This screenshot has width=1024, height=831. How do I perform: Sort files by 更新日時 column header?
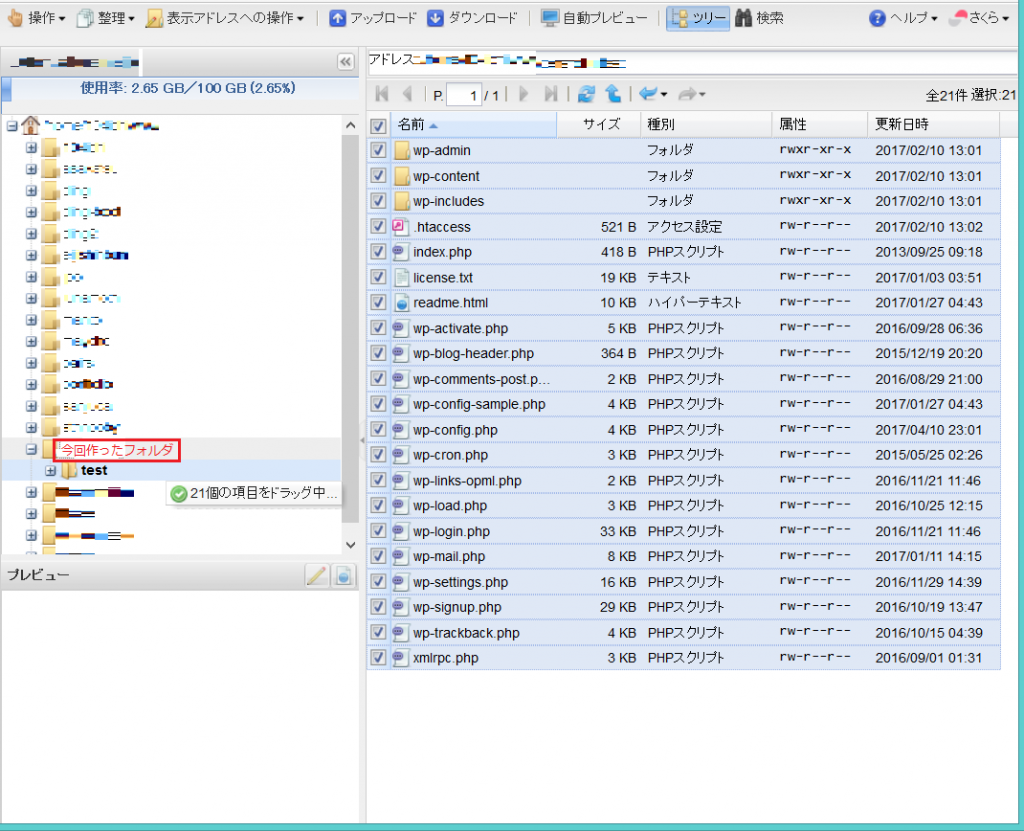tap(901, 125)
